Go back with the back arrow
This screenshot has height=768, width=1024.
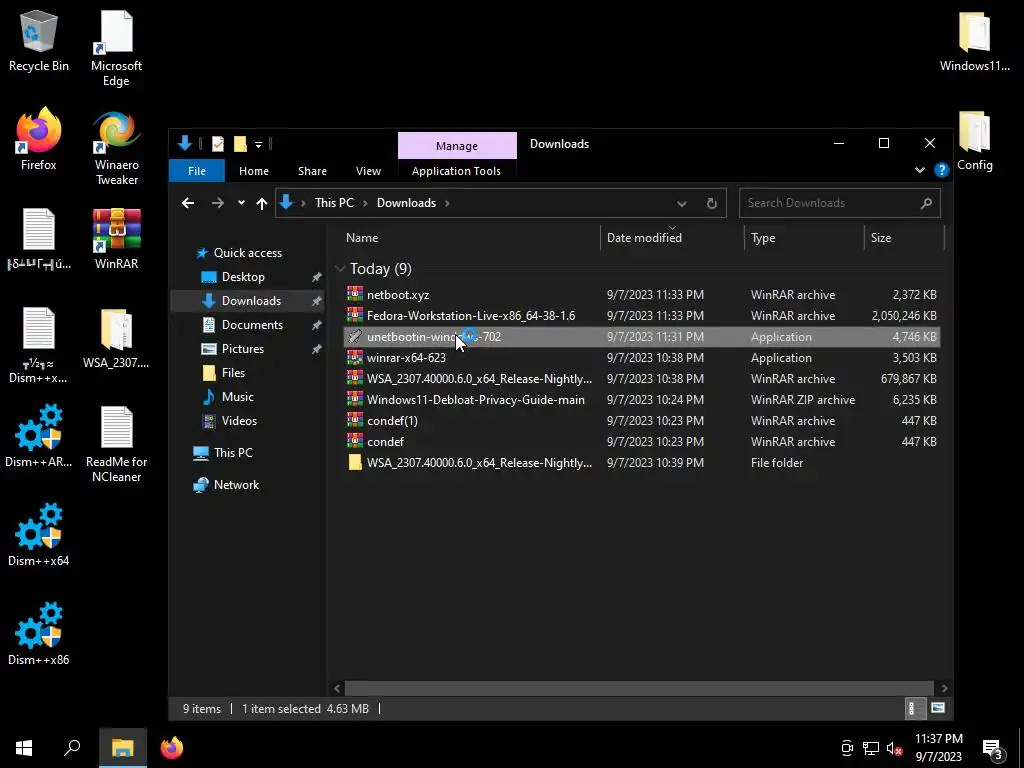[187, 203]
